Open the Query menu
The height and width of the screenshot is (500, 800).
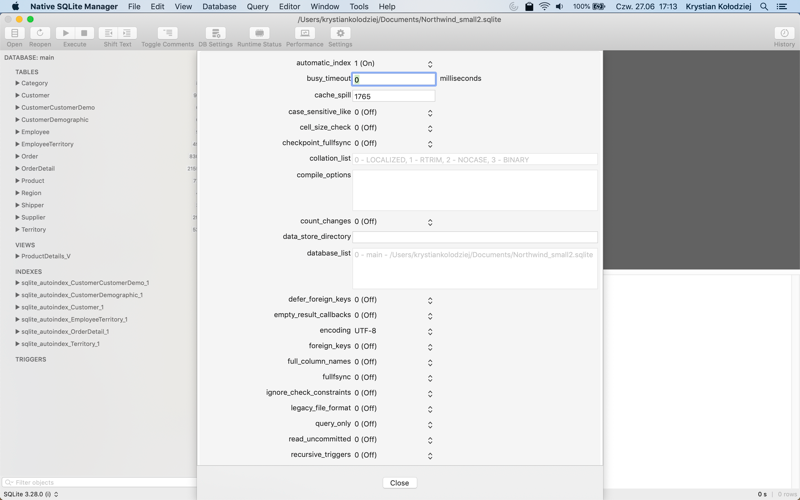coord(258,6)
